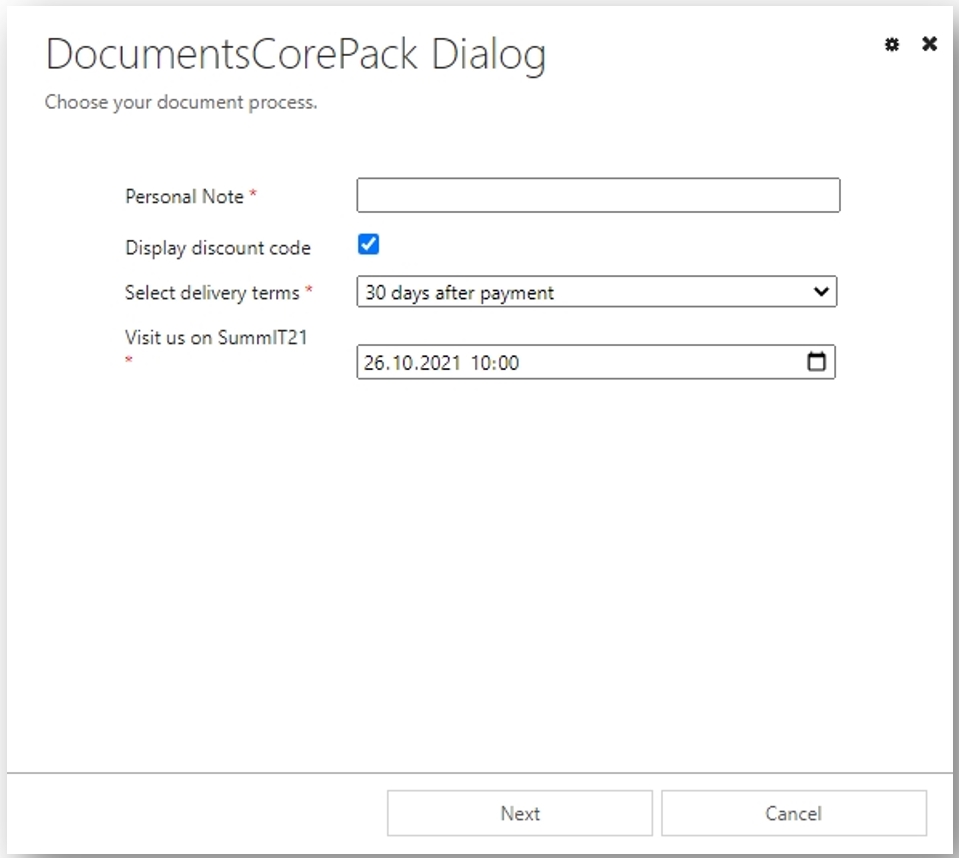
Task: Click the Personal Note label
Action: pos(185,196)
